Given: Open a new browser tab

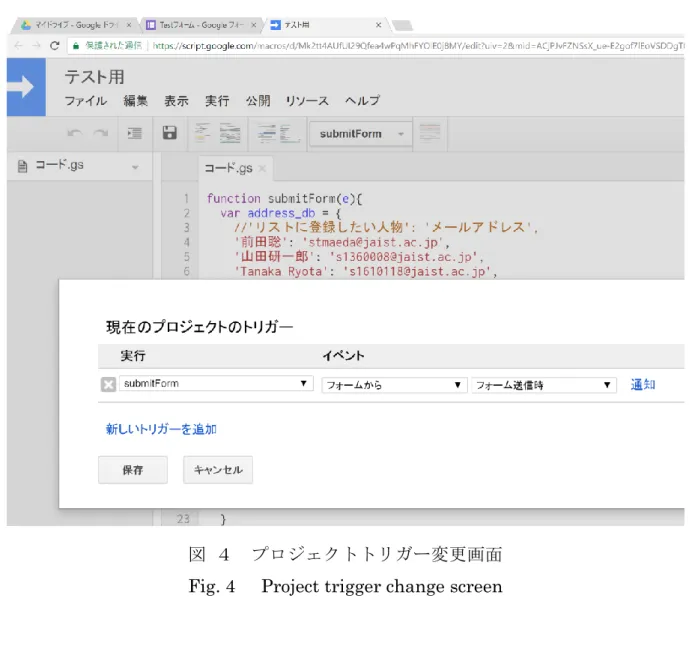Looking at the screenshot, I should point(403,25).
